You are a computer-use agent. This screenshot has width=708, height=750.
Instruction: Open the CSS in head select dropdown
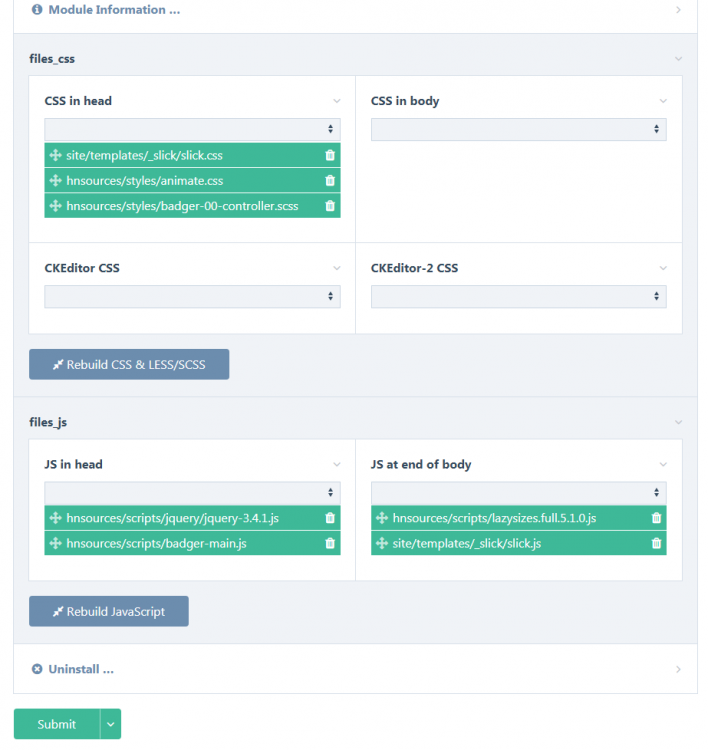(x=192, y=129)
